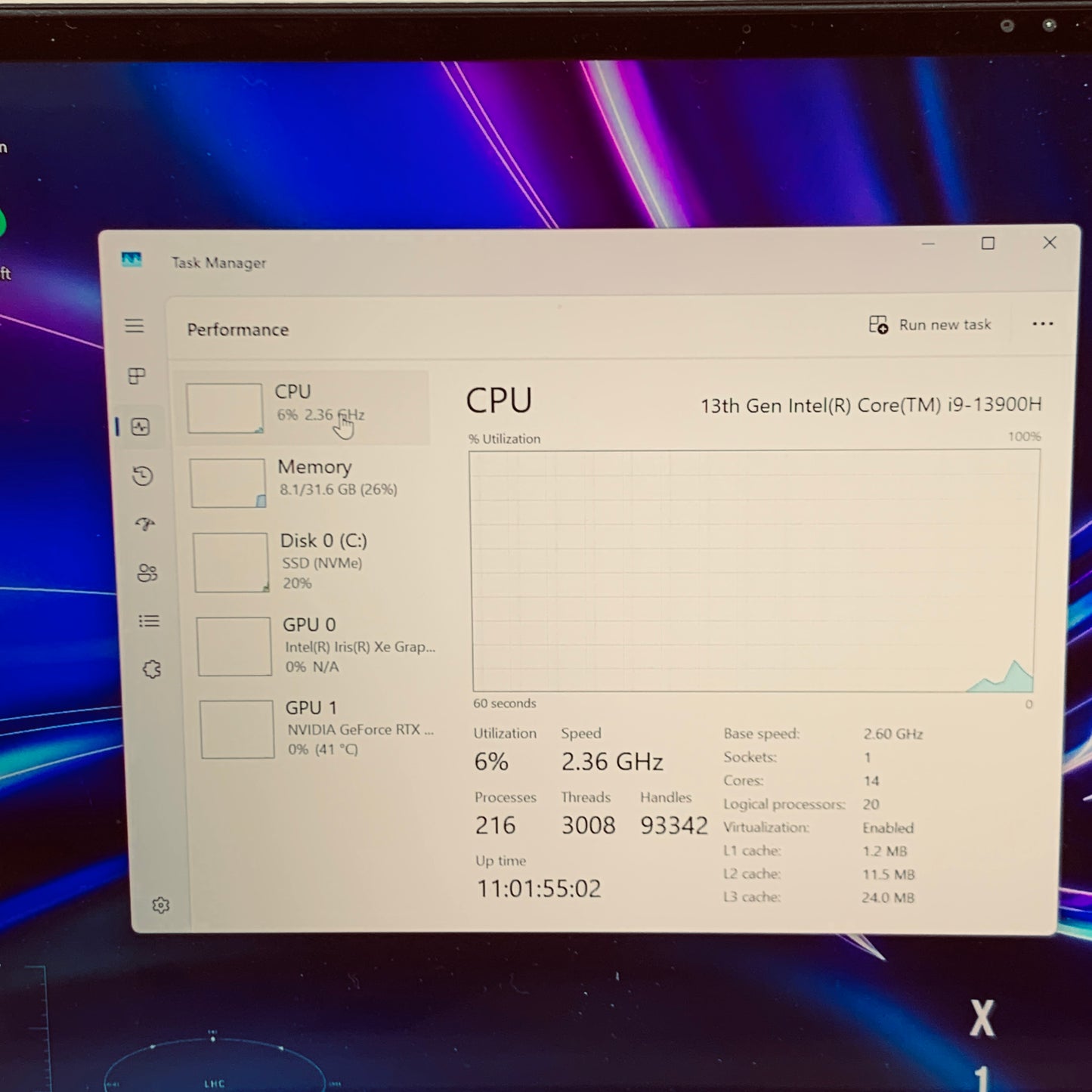The width and height of the screenshot is (1092, 1092).
Task: Click the 3008 threads value
Action: point(588,825)
